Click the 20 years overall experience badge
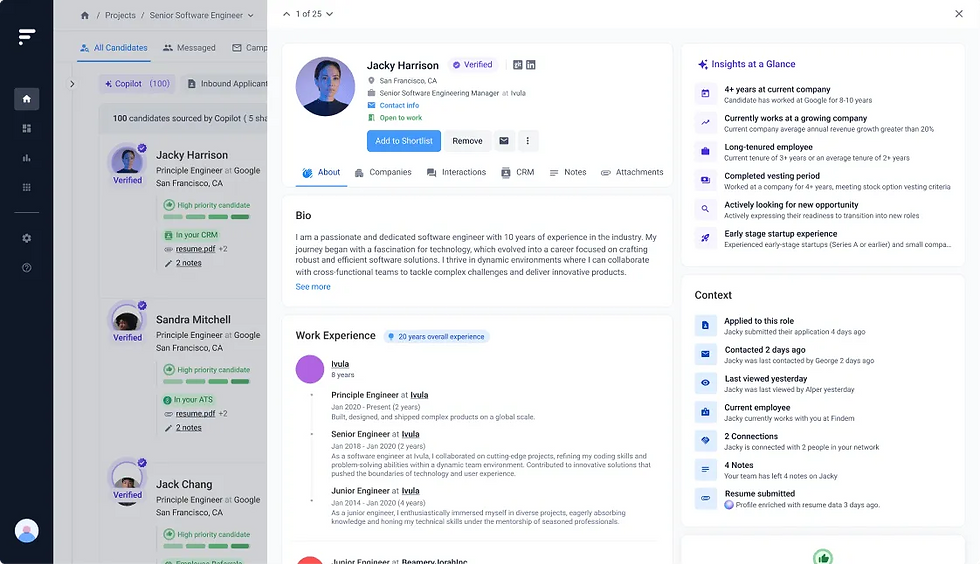Viewport: 980px width, 564px height. (436, 336)
